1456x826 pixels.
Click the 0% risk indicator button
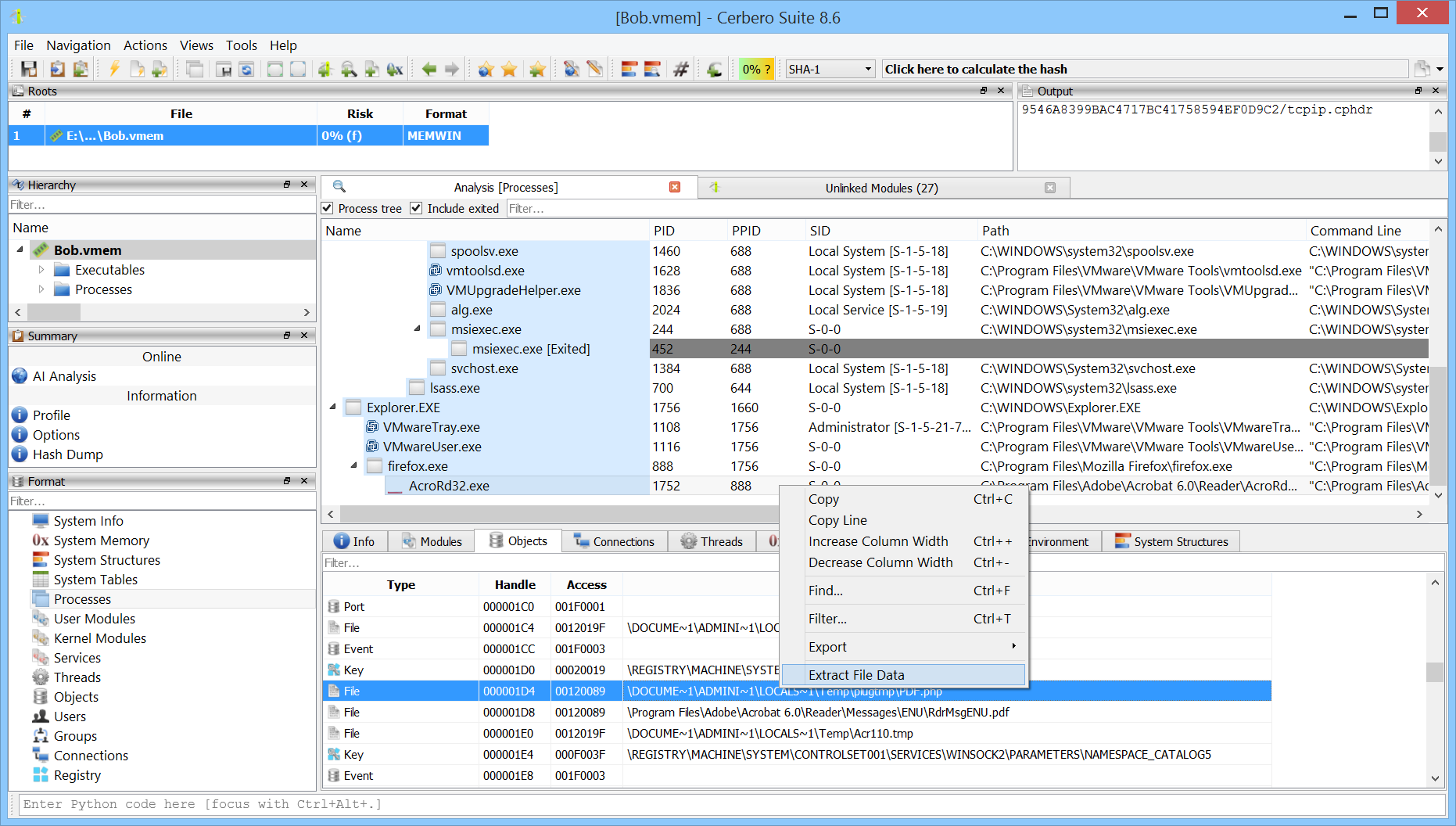(x=755, y=70)
